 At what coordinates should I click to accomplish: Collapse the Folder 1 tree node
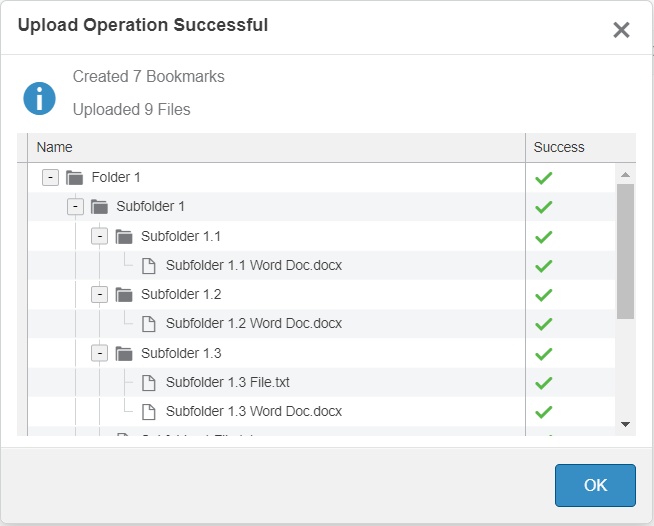pyautogui.click(x=51, y=178)
